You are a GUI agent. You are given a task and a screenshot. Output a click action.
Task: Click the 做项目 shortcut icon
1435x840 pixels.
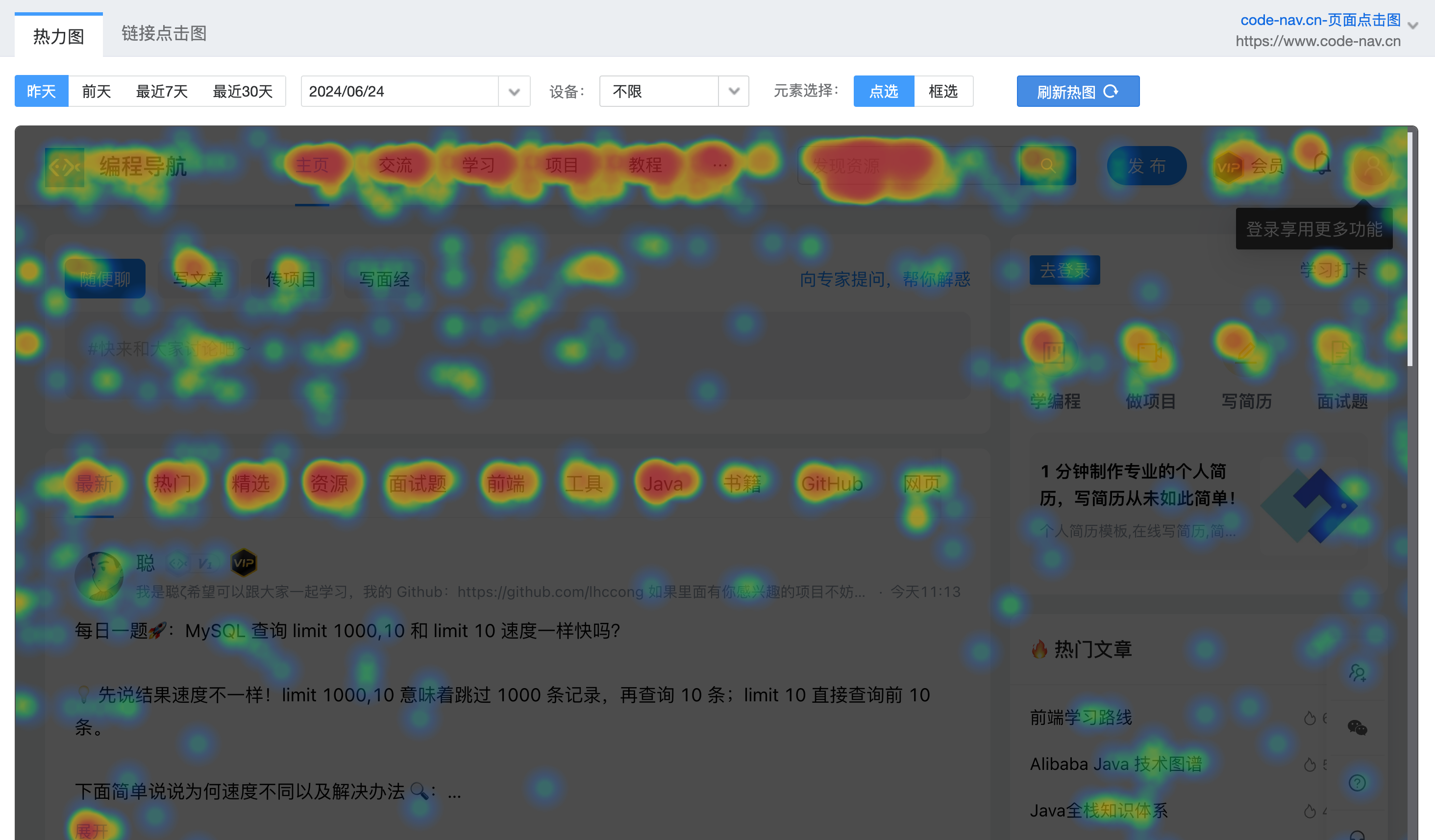(1150, 353)
